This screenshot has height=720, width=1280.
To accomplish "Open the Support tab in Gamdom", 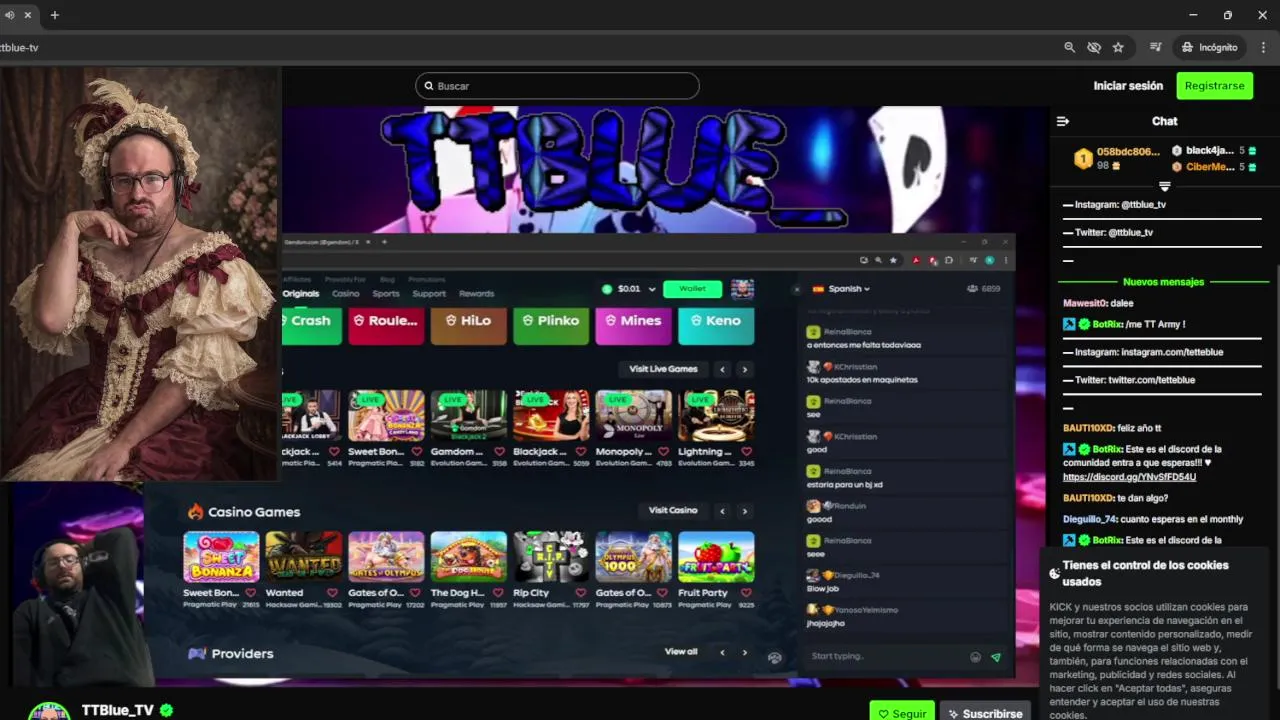I will coord(429,294).
